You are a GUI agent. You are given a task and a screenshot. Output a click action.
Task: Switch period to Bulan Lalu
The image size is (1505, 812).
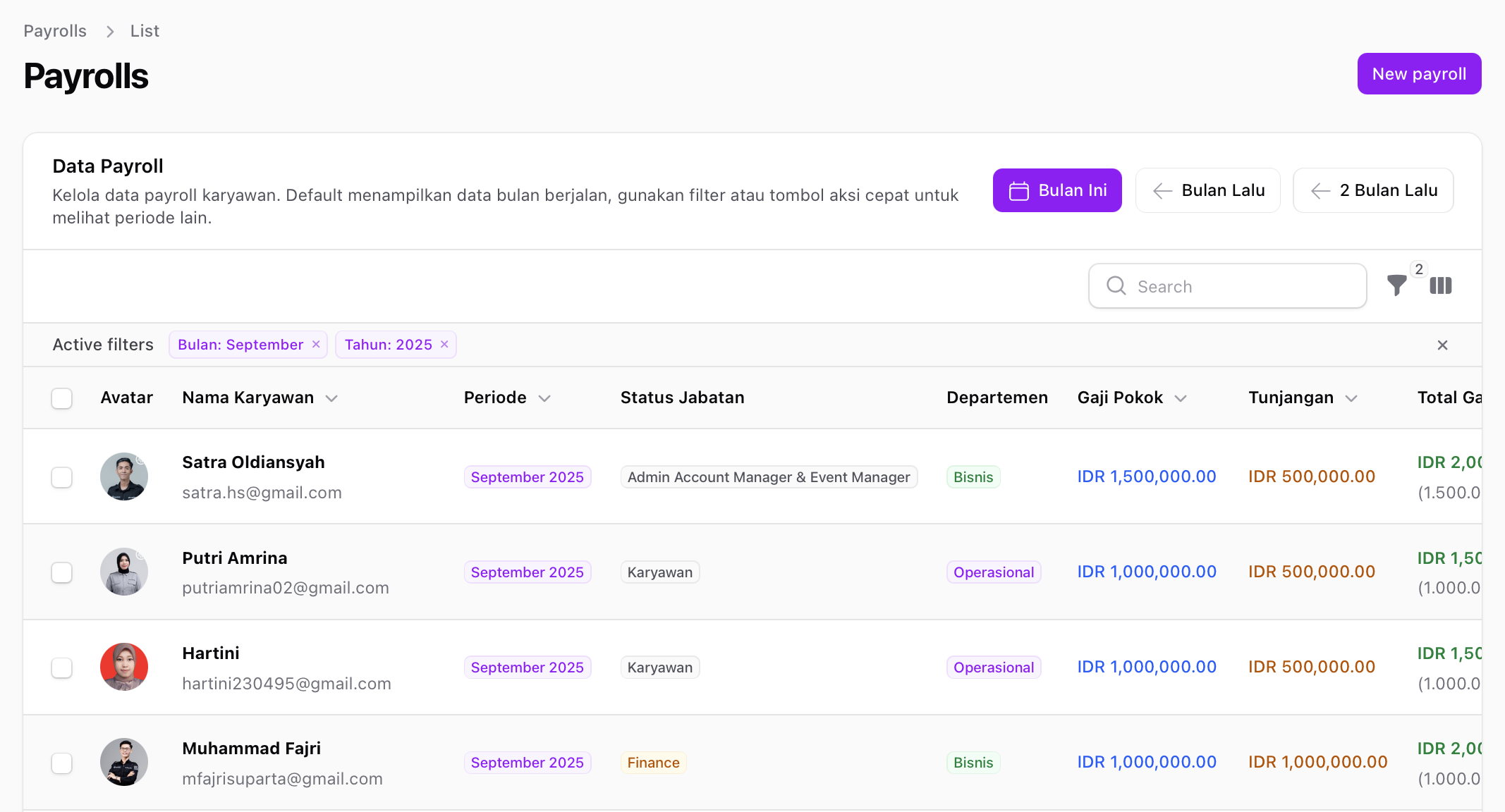tap(1207, 190)
